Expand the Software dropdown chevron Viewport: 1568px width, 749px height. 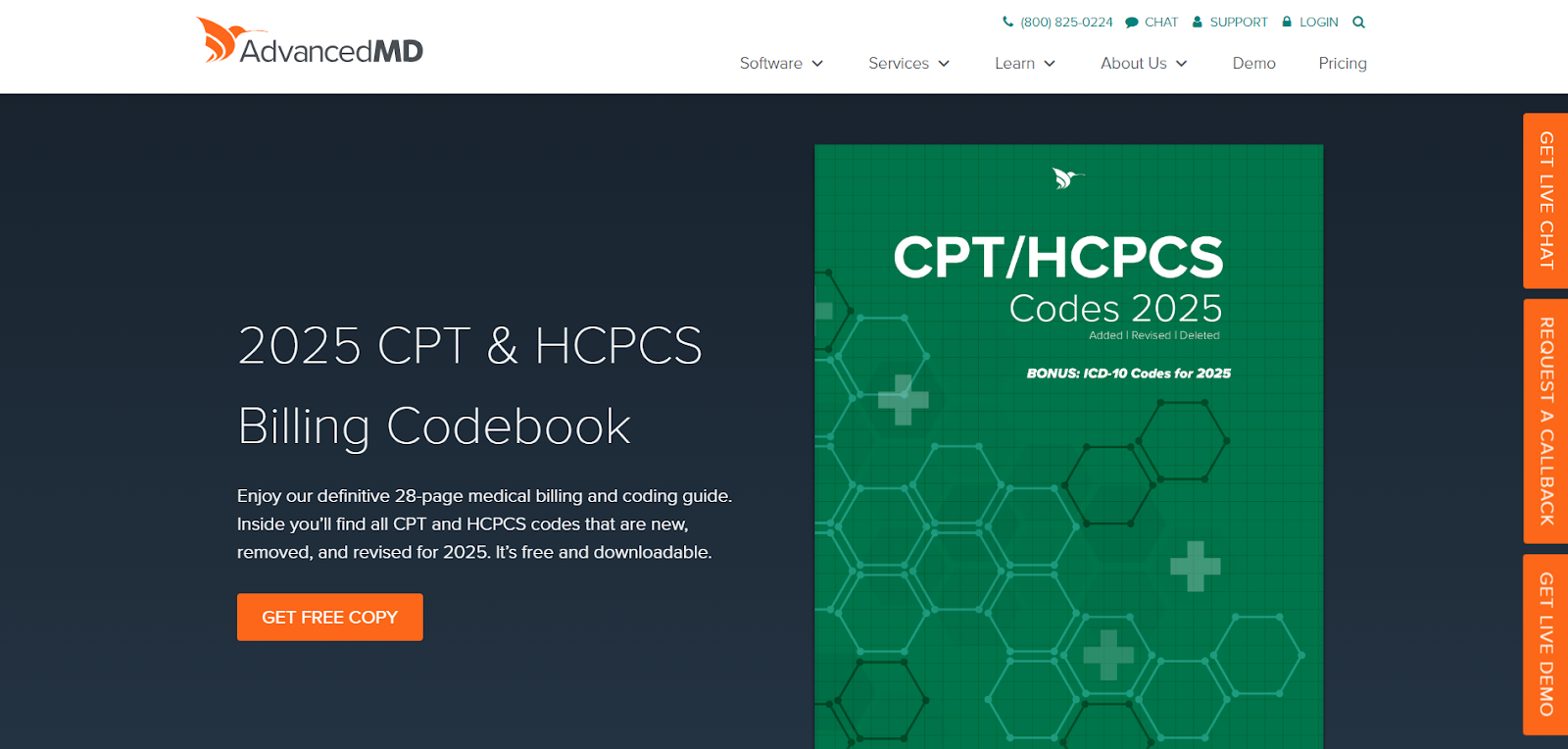(817, 64)
